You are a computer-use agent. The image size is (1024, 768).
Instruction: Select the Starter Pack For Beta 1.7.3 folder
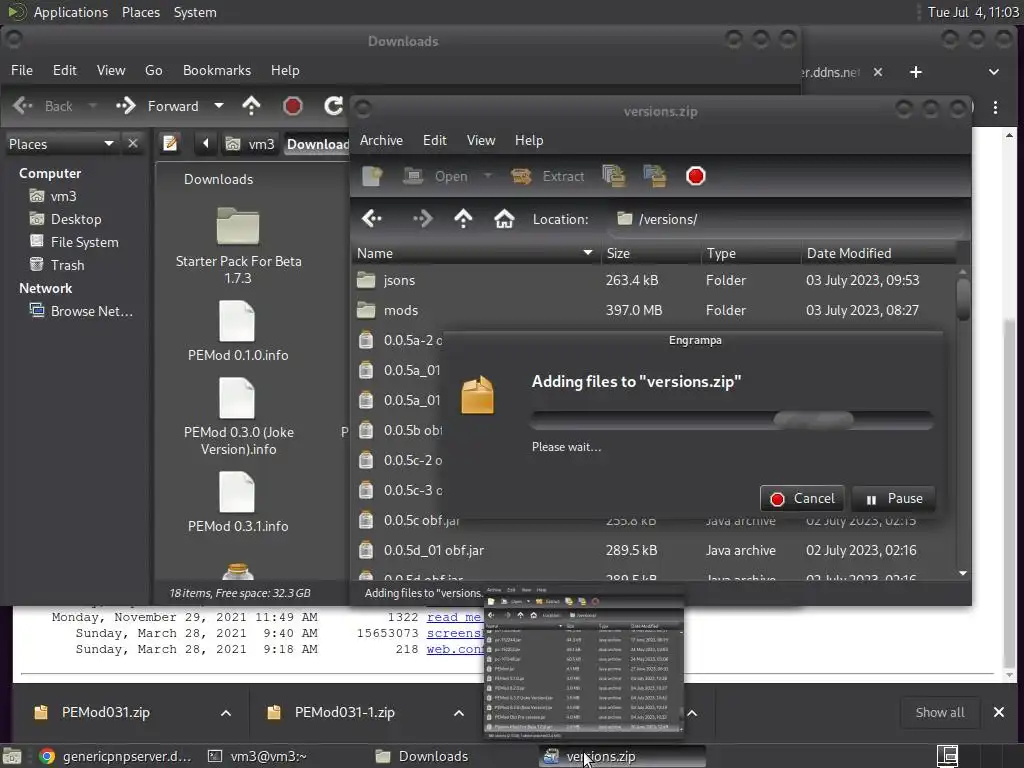click(238, 246)
